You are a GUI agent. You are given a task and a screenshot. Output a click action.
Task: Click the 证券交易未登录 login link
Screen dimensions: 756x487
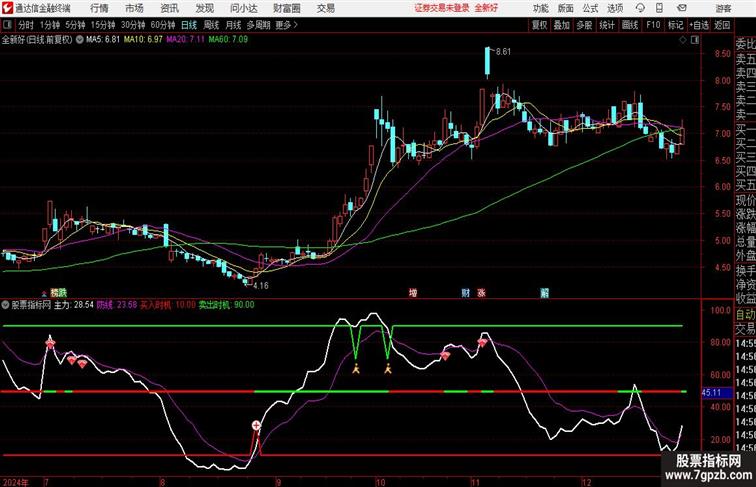click(442, 8)
